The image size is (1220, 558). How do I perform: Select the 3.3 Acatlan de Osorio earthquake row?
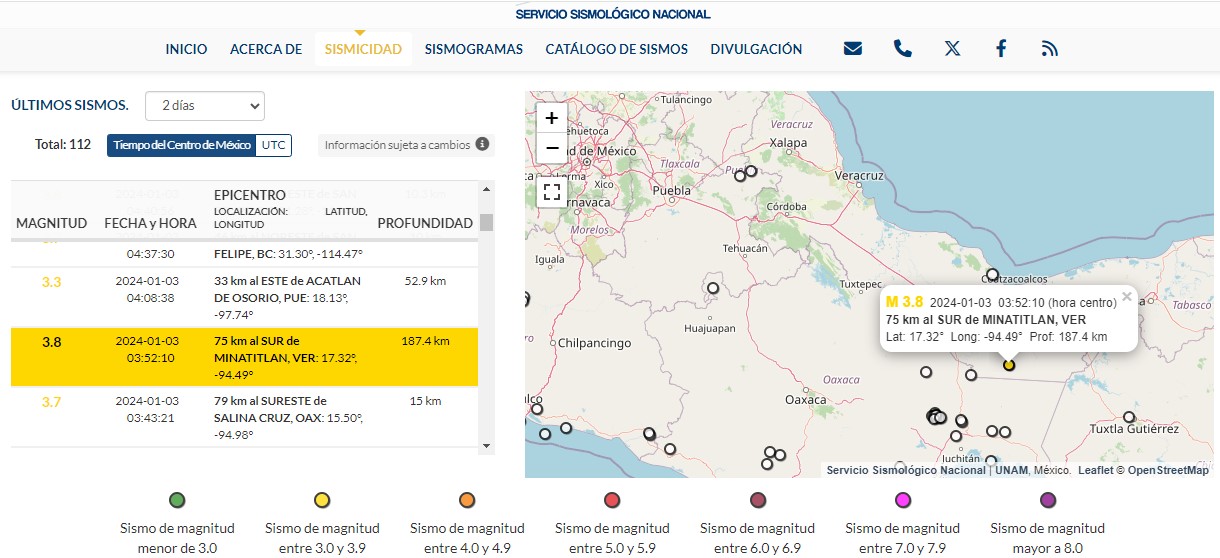[x=244, y=297]
